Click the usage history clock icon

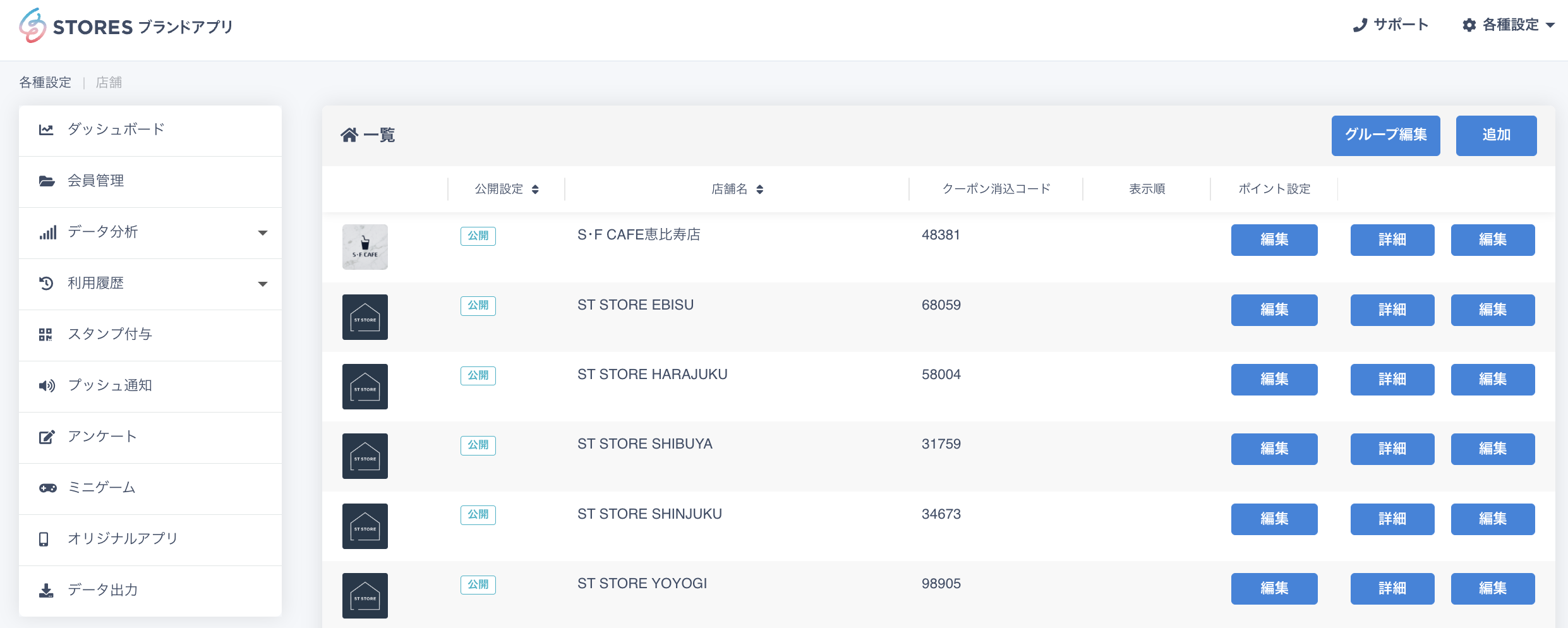(46, 283)
